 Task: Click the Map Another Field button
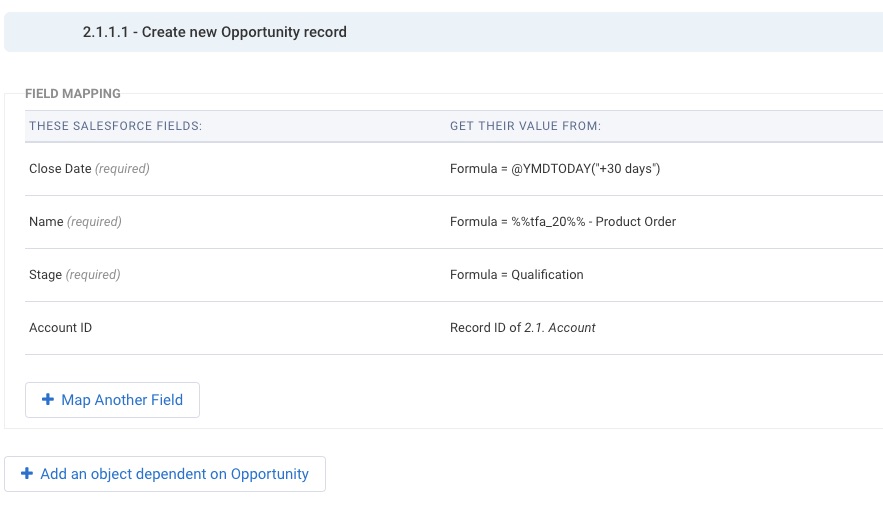click(x=112, y=400)
